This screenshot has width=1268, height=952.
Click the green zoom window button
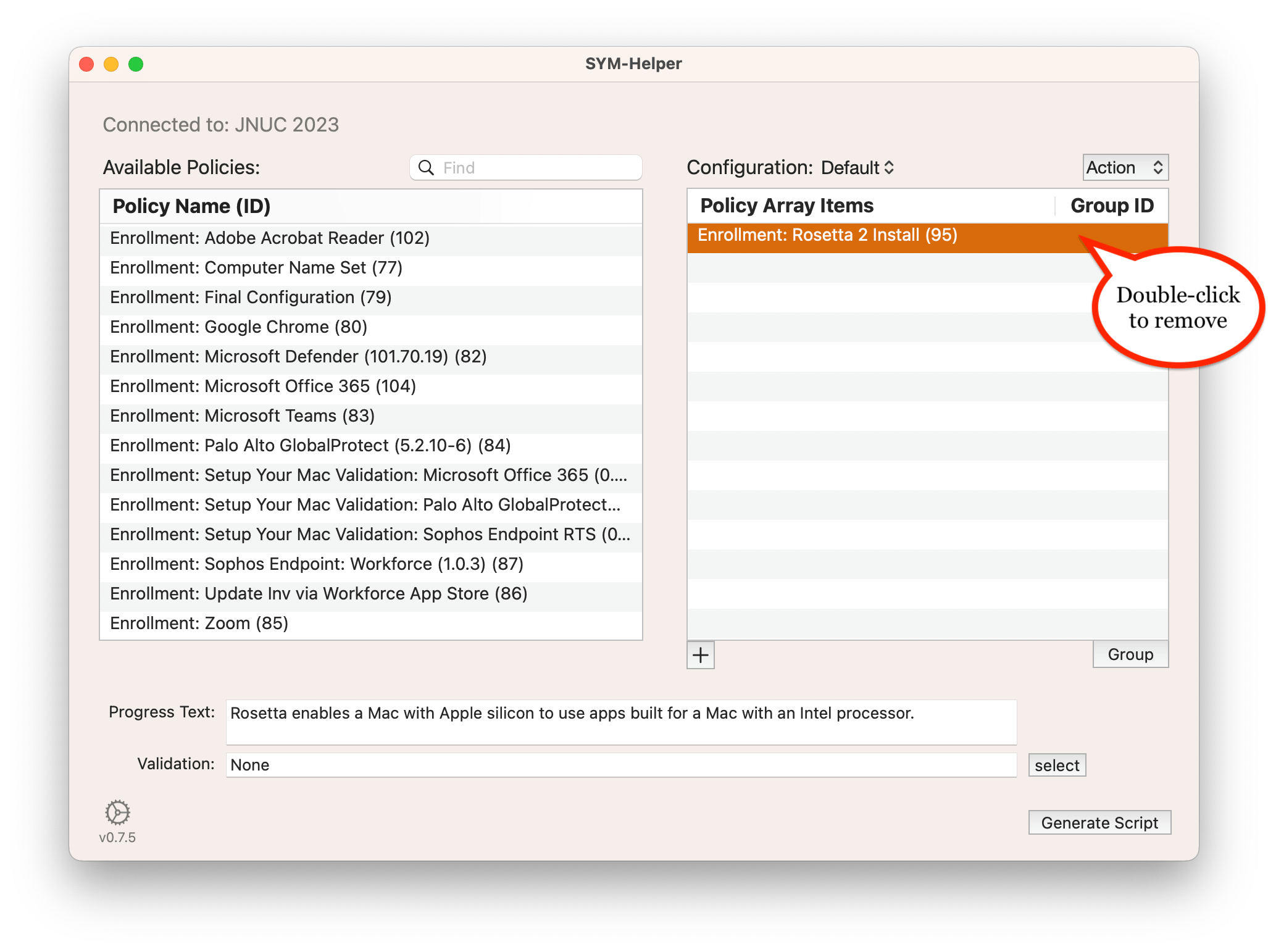point(136,64)
